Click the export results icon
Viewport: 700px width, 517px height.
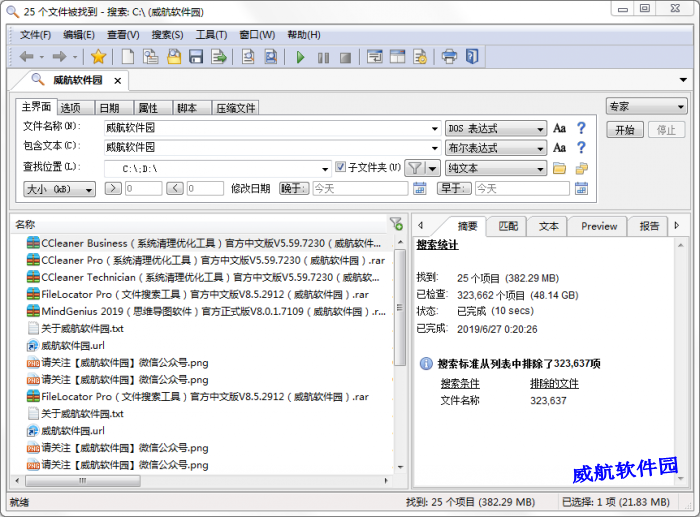tap(219, 57)
